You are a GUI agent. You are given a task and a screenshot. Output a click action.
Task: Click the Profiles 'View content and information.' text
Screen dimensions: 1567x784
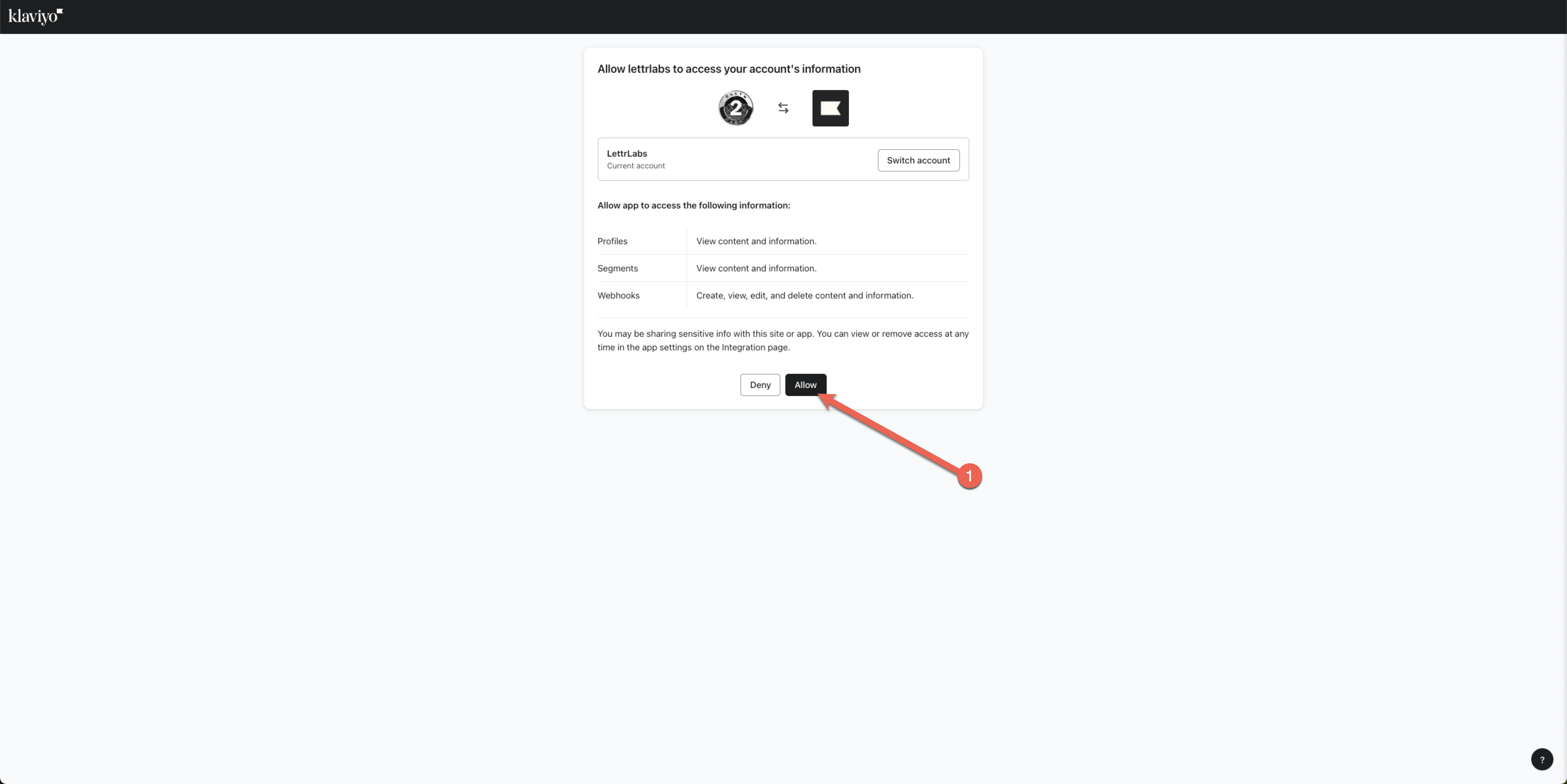coord(756,241)
